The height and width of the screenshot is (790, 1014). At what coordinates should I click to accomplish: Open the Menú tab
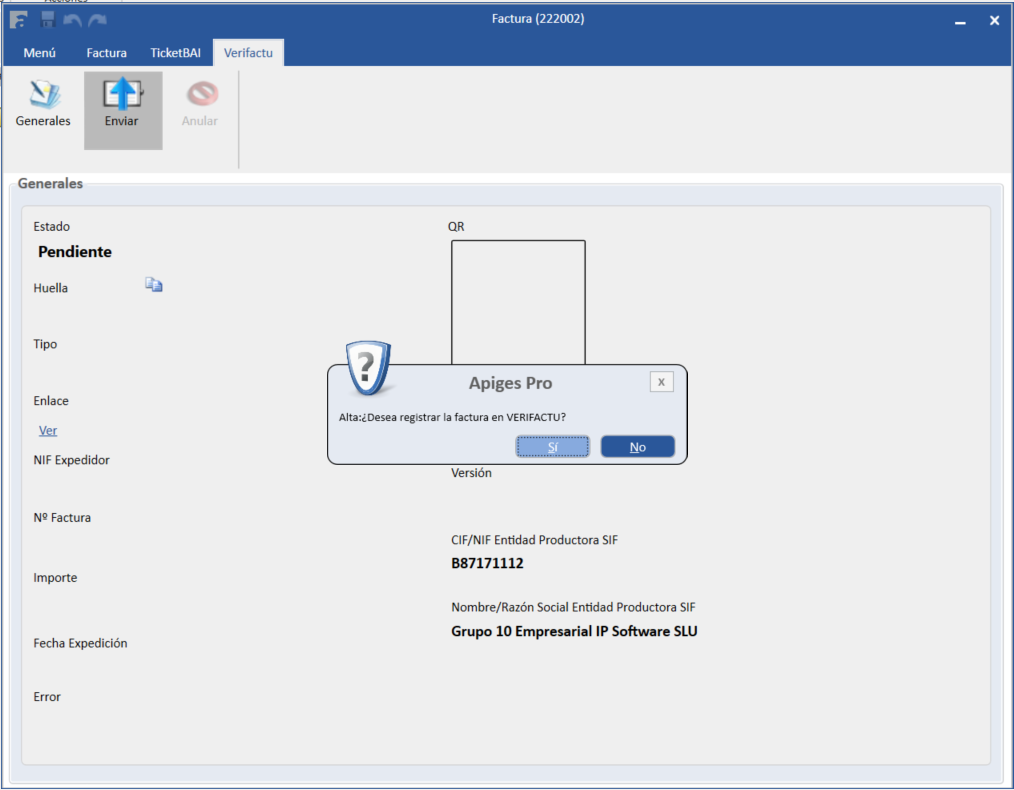pos(39,53)
